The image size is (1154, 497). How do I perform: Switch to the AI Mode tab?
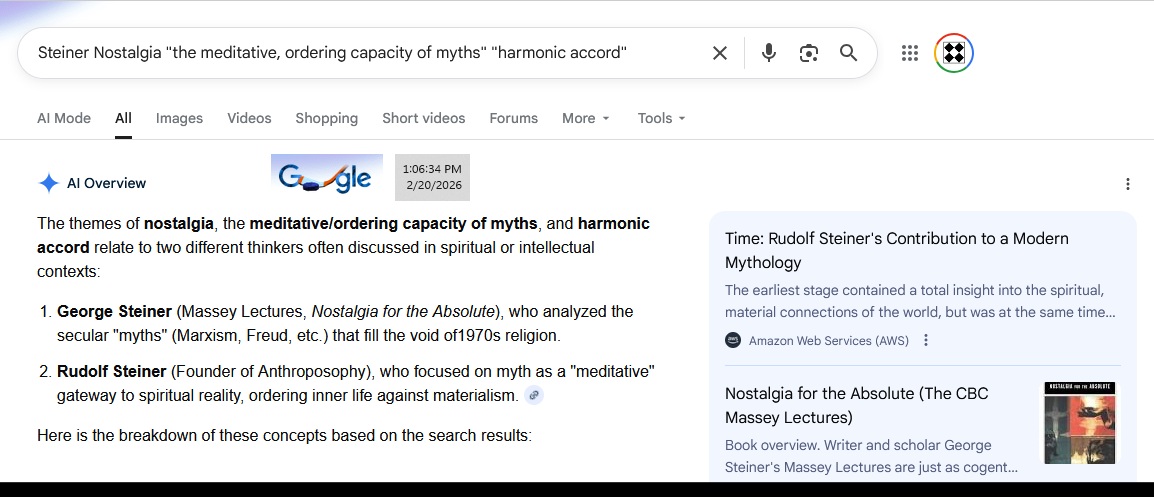click(64, 118)
